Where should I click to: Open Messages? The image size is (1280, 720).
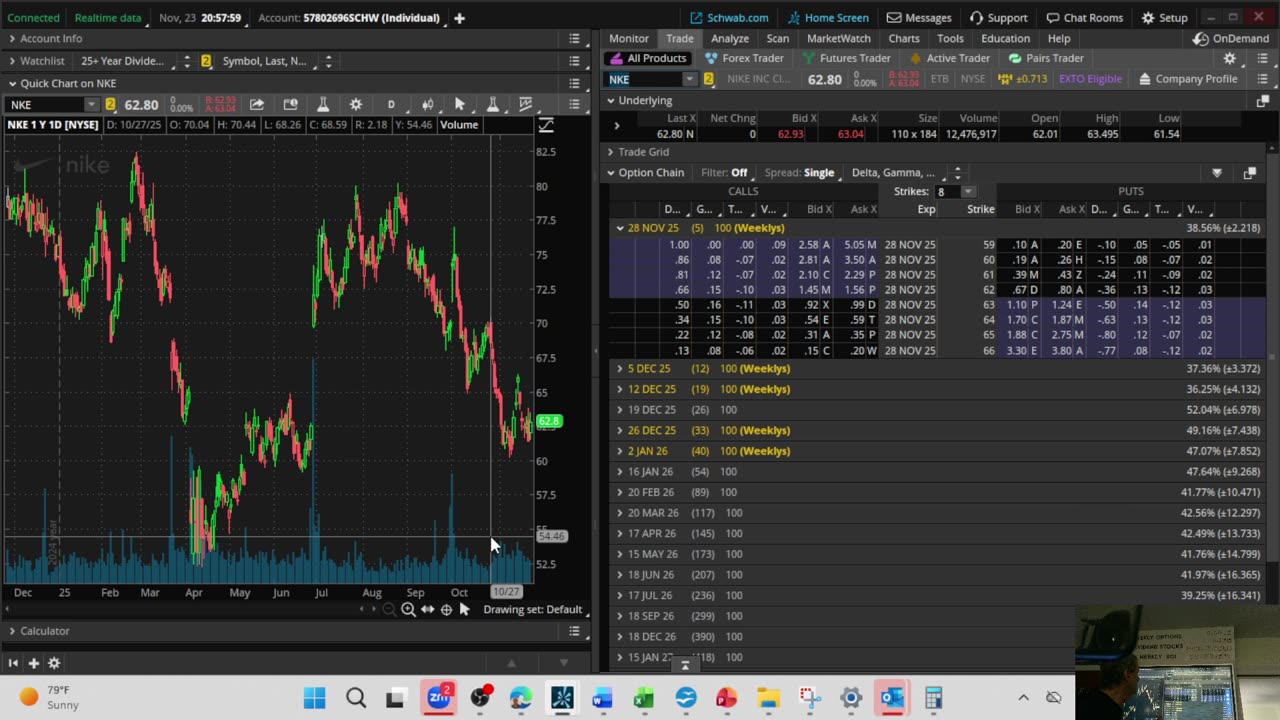919,18
